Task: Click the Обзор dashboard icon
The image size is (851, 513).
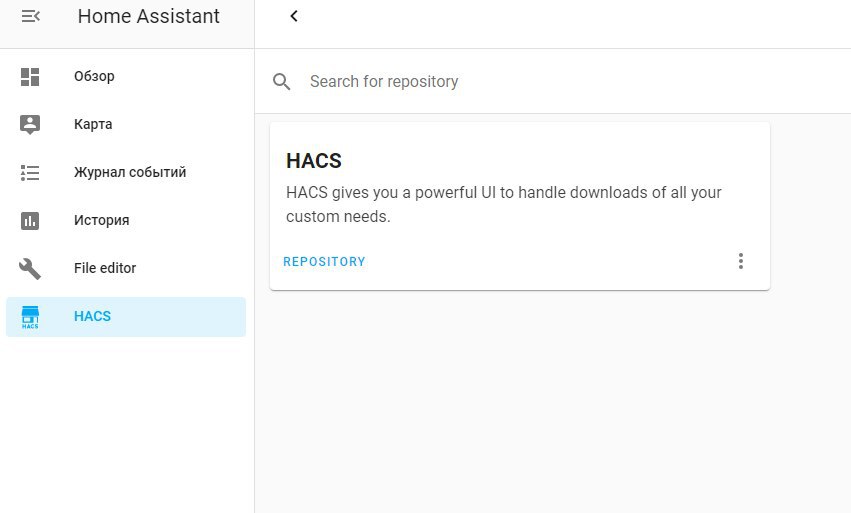Action: pos(30,77)
